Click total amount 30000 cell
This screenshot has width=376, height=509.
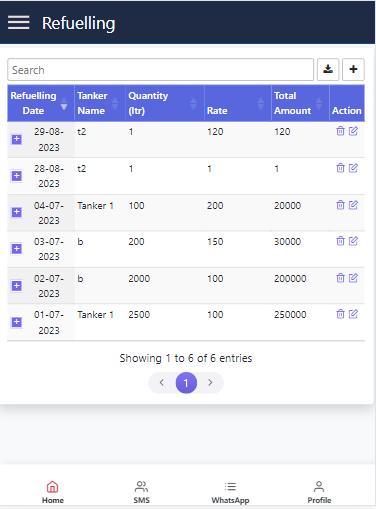click(287, 241)
